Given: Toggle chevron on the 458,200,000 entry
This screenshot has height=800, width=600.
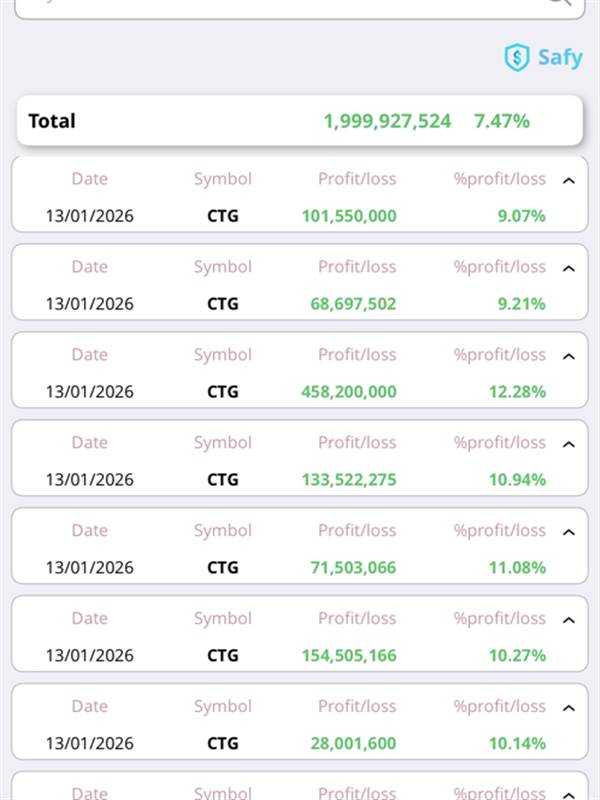Looking at the screenshot, I should click(569, 356).
